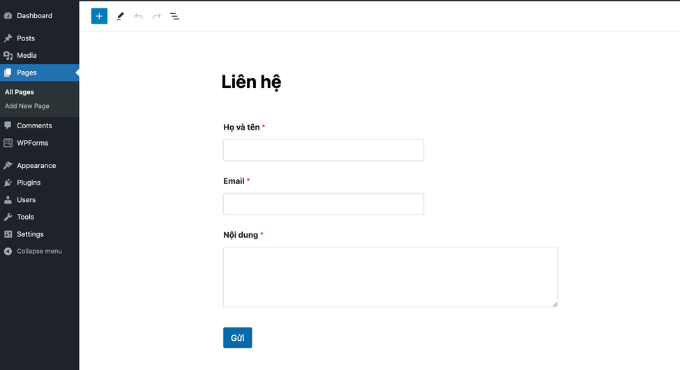Click the Nội dung text area
Image resolution: width=680 pixels, height=370 pixels.
pyautogui.click(x=390, y=277)
